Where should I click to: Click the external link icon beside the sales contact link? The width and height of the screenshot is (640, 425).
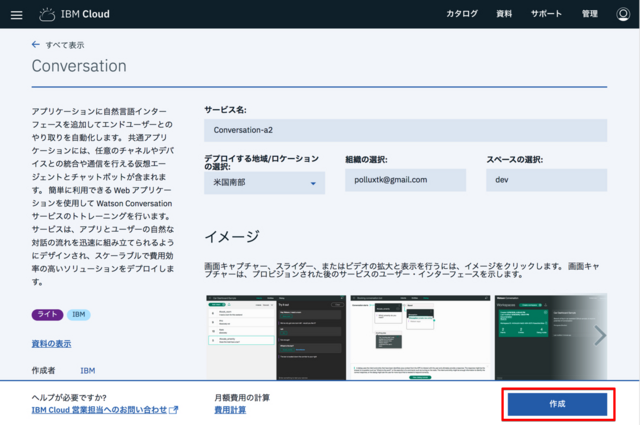point(173,409)
